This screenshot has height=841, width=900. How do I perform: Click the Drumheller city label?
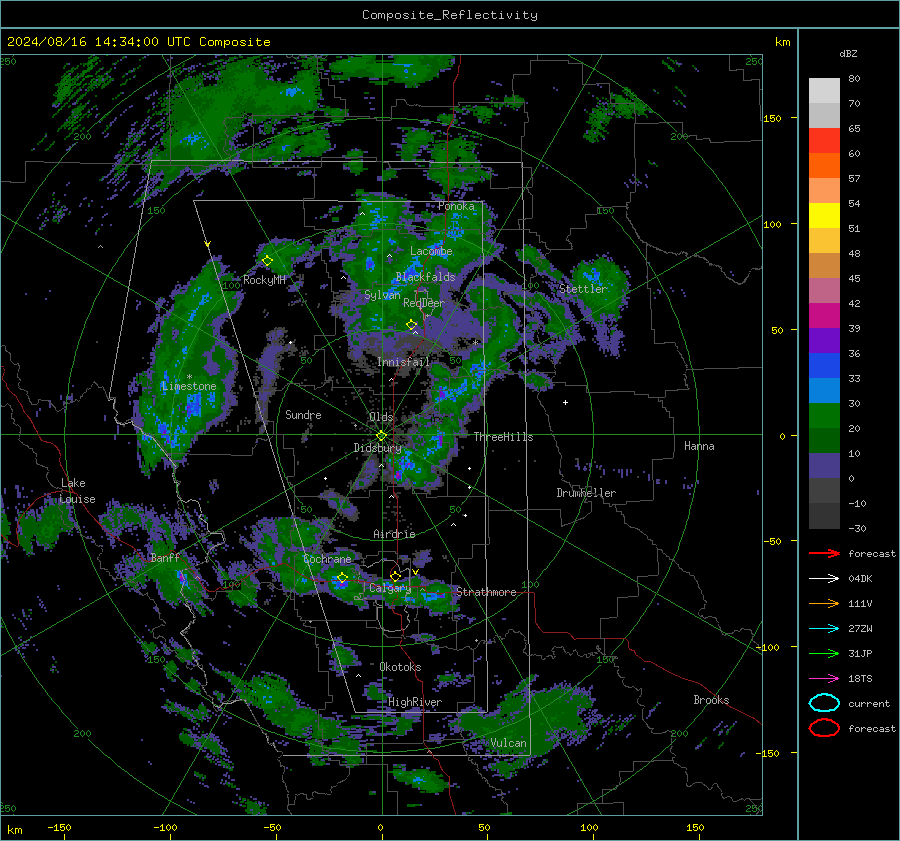point(586,493)
